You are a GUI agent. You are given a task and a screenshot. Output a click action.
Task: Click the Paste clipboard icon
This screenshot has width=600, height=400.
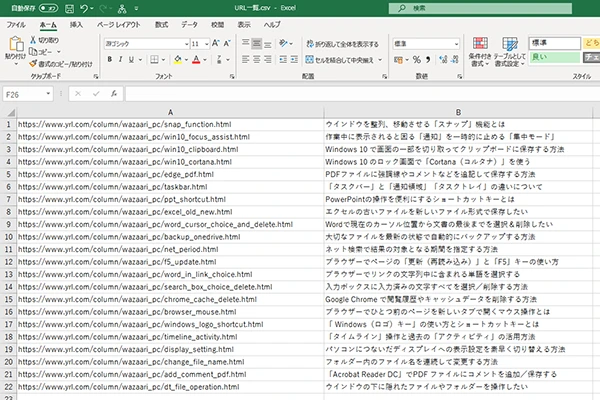(16, 44)
